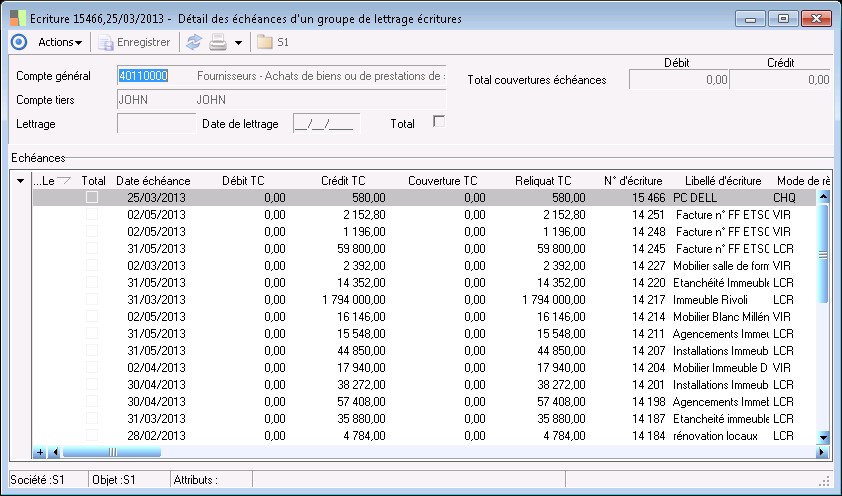Expand the printer options dropdown arrow
Image resolution: width=842 pixels, height=496 pixels.
(238, 42)
